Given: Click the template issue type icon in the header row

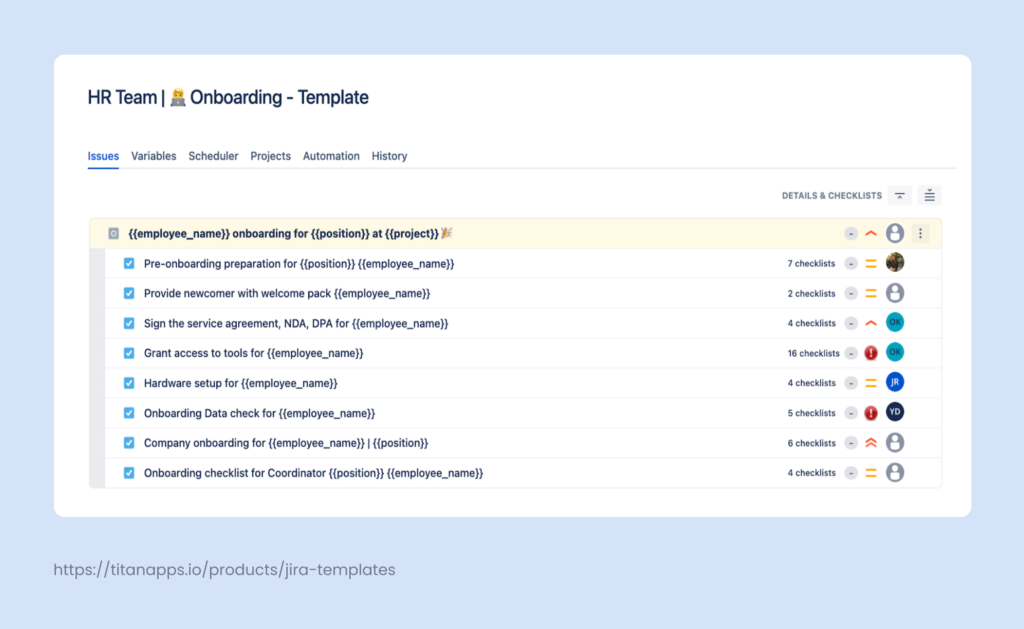Looking at the screenshot, I should coord(113,232).
